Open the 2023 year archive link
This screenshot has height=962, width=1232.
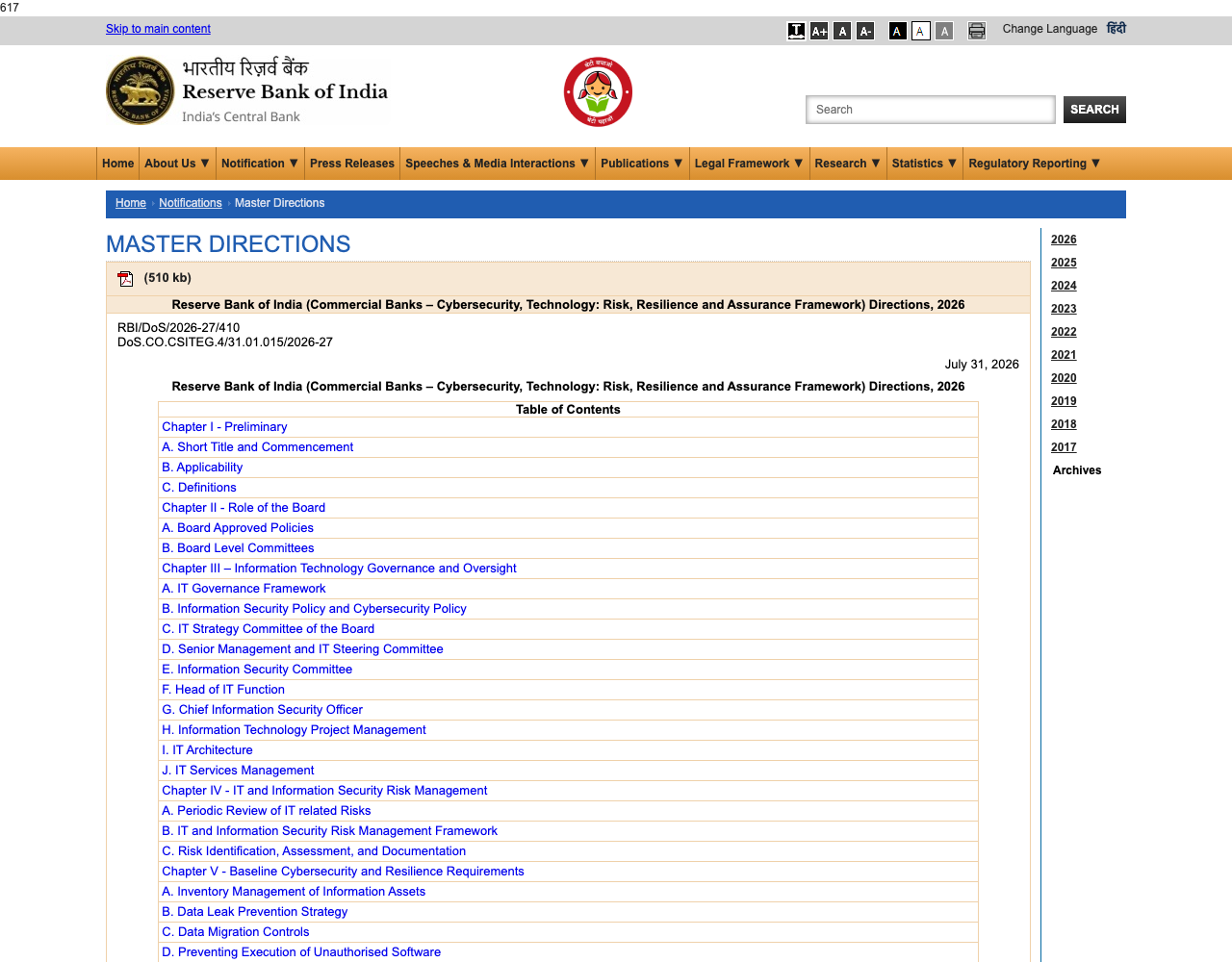click(1064, 309)
